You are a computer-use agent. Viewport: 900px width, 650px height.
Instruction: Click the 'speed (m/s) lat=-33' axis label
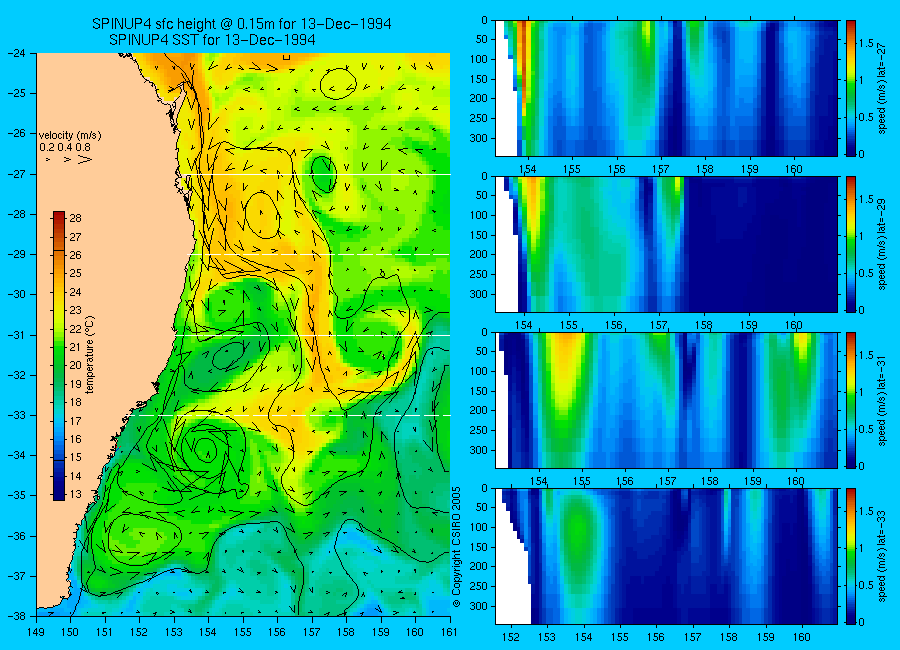pyautogui.click(x=882, y=556)
